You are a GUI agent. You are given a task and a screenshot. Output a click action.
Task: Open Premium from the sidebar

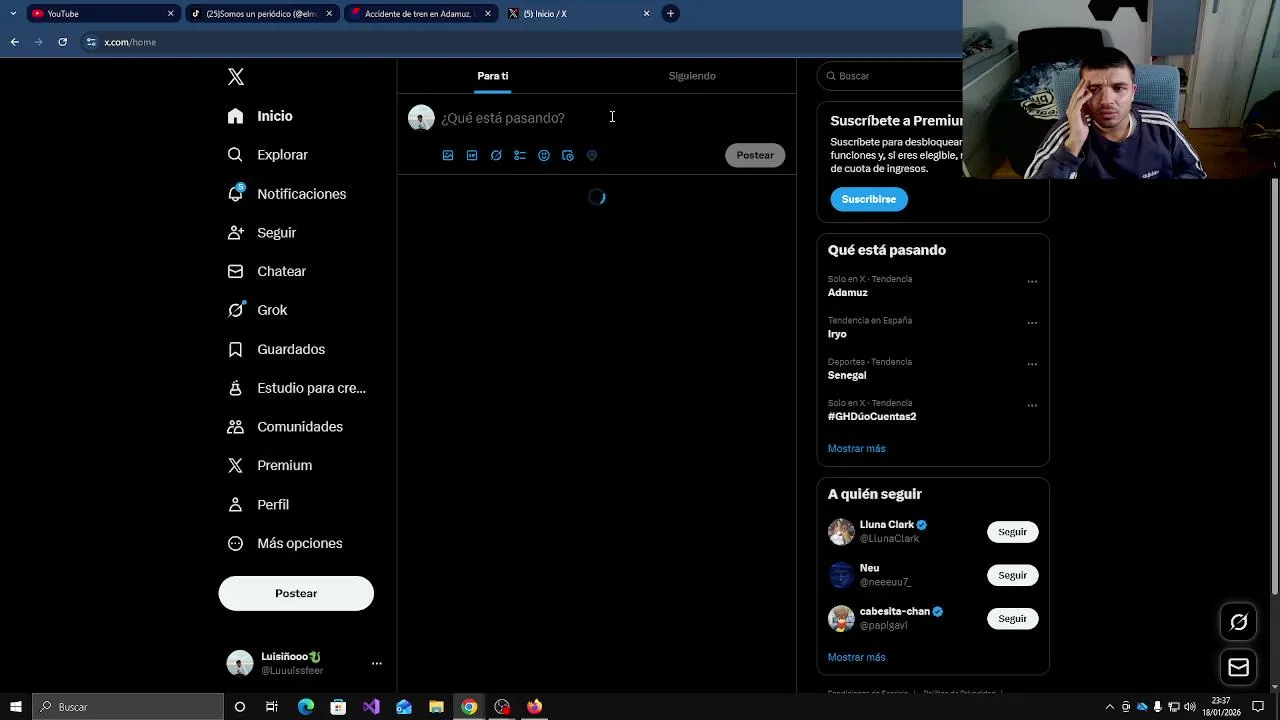pos(270,466)
